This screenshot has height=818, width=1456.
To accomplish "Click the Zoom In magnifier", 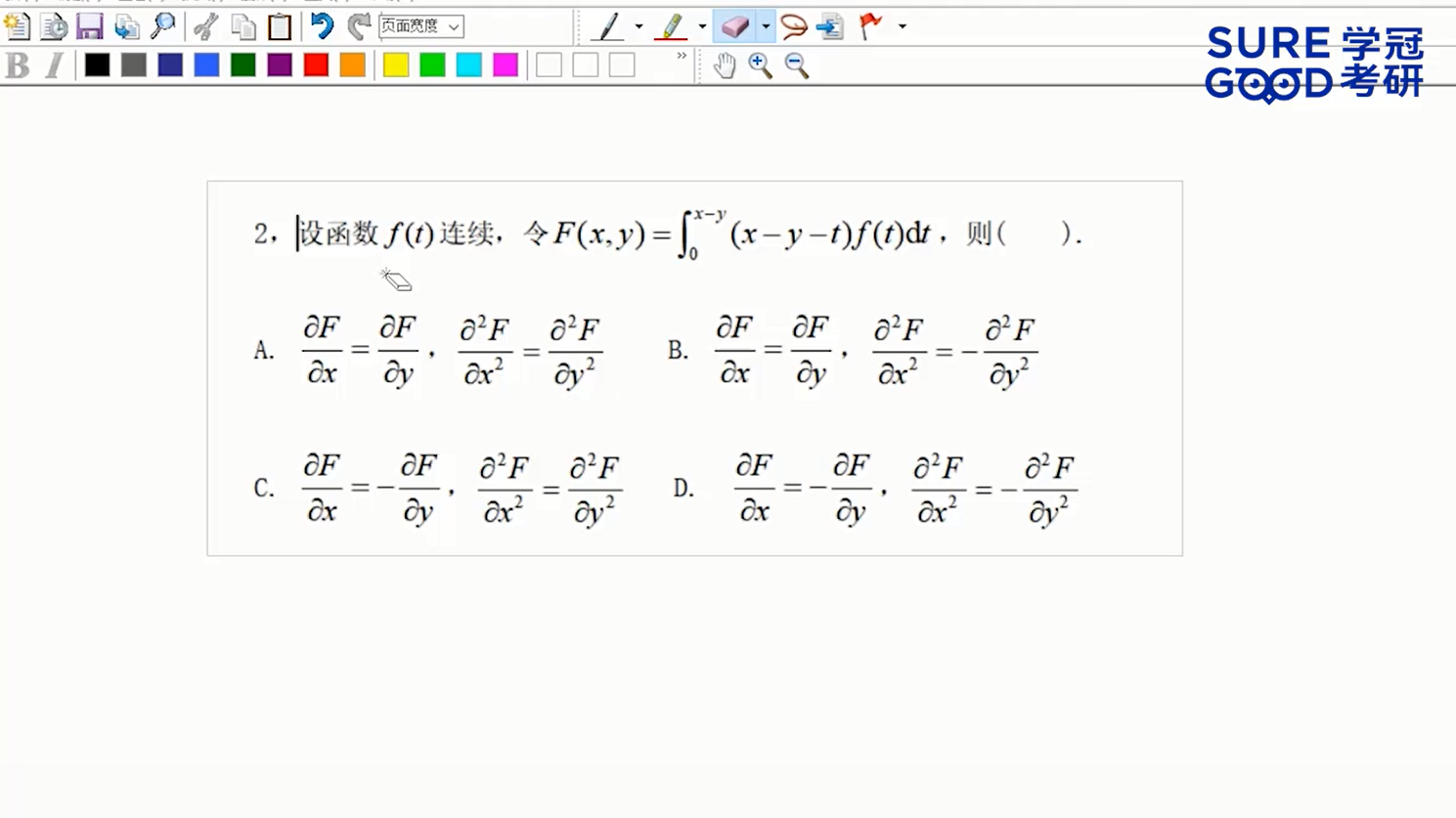I will pyautogui.click(x=760, y=65).
